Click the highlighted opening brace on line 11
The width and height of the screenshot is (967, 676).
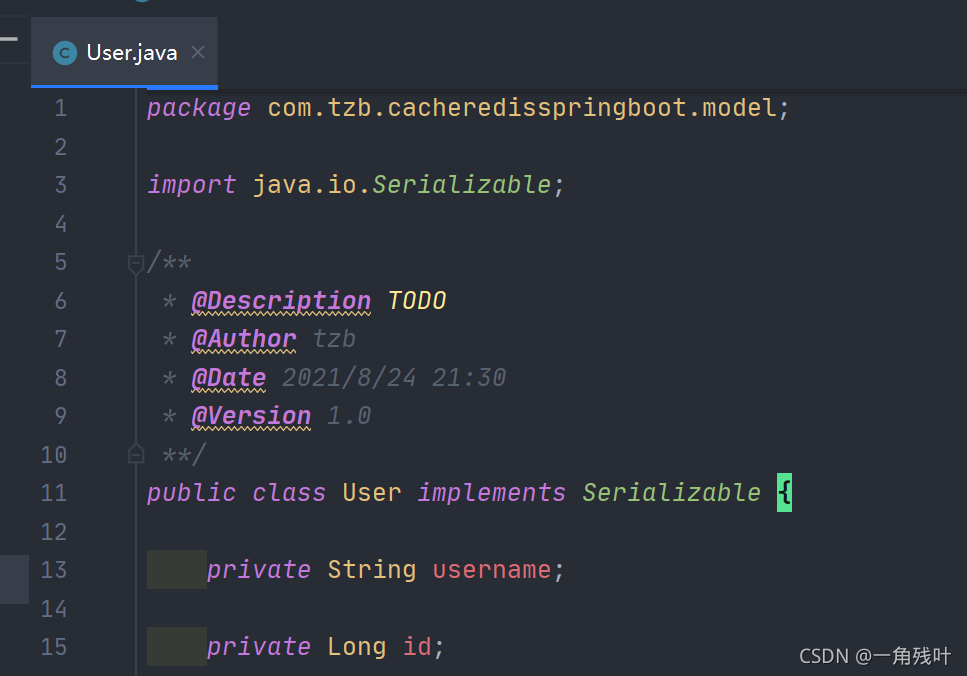point(784,493)
